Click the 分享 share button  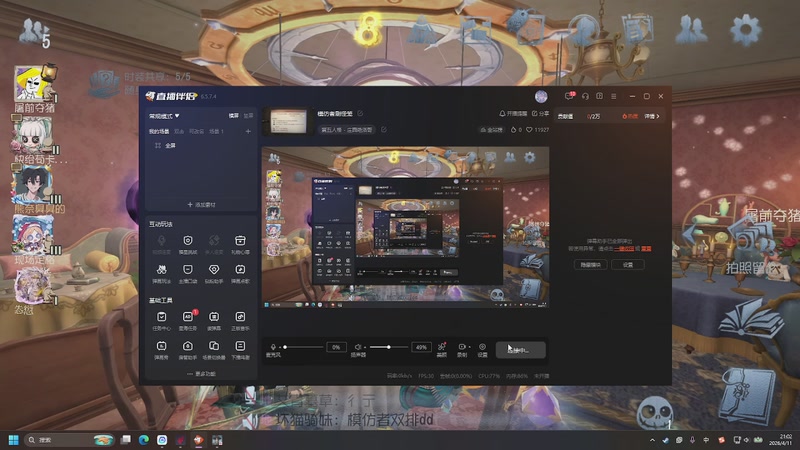[540, 113]
